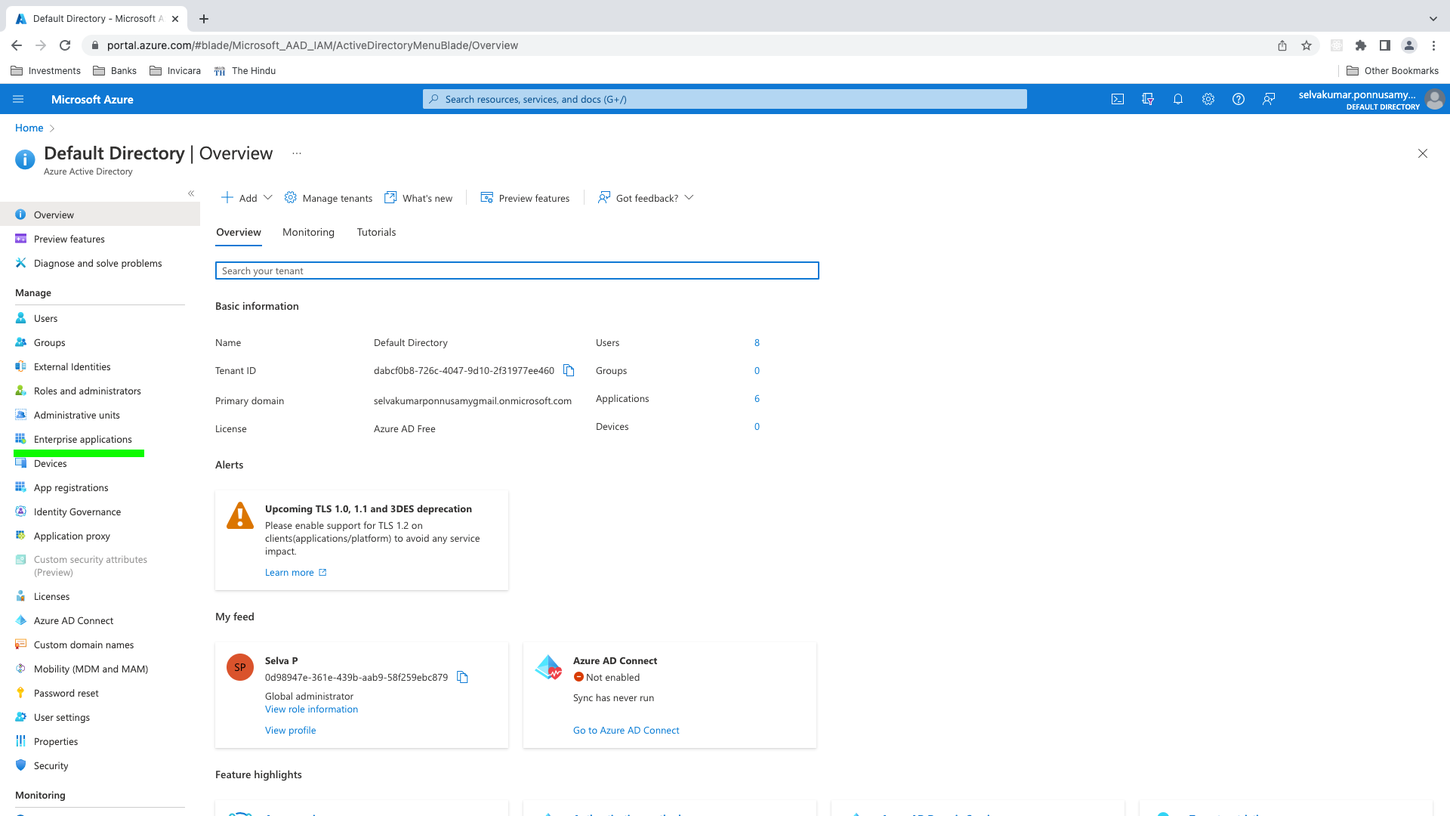Image resolution: width=1450 pixels, height=816 pixels.
Task: Switch to the Tutorials tab
Action: point(376,232)
